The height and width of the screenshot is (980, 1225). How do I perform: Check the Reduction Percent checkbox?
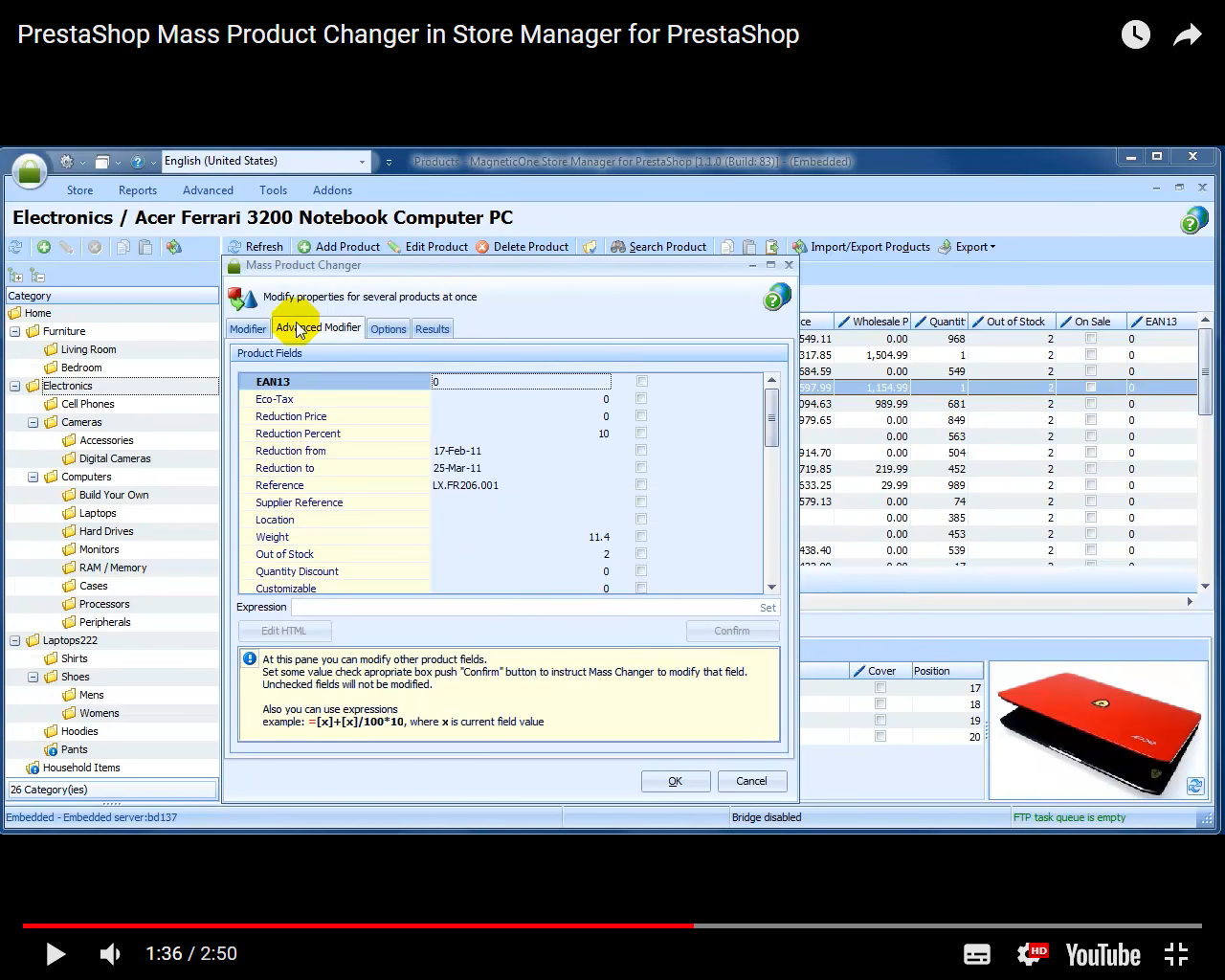click(x=641, y=434)
